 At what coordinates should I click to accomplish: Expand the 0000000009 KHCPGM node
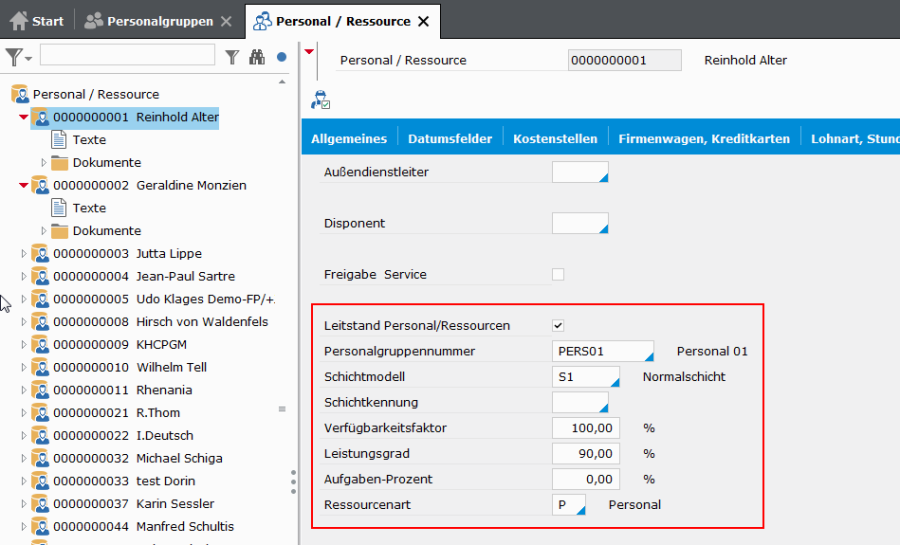pos(24,344)
